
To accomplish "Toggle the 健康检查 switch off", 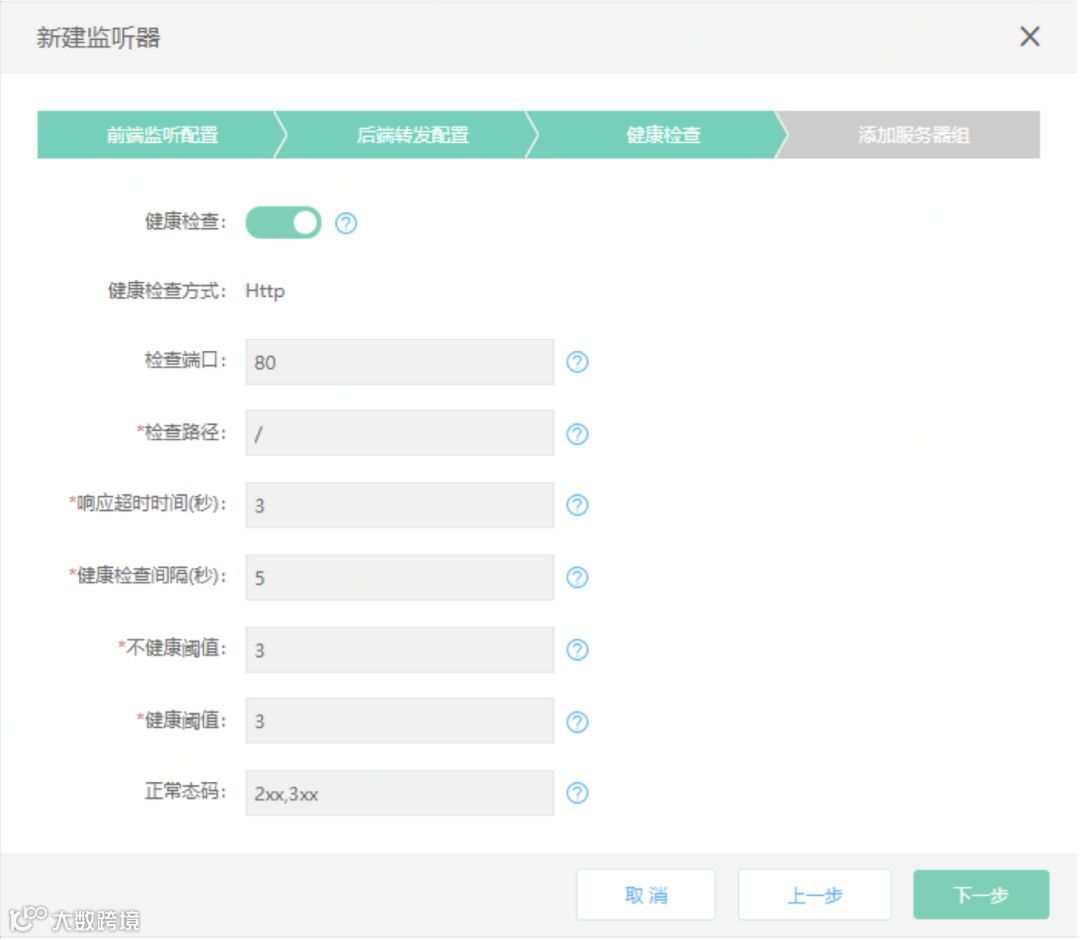I will pos(283,222).
